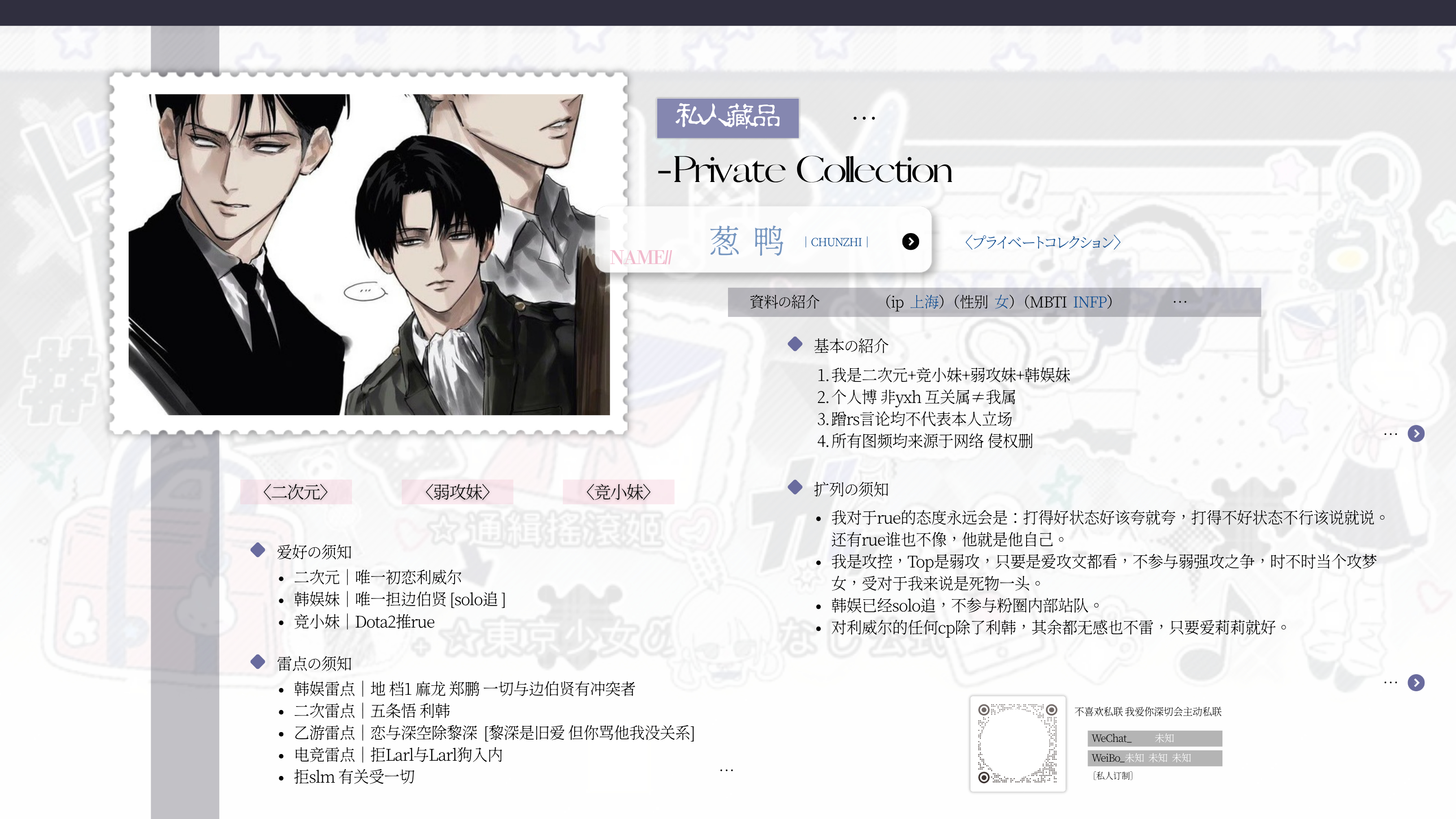Click the 女 gender value
The height and width of the screenshot is (819, 1456).
point(1001,302)
